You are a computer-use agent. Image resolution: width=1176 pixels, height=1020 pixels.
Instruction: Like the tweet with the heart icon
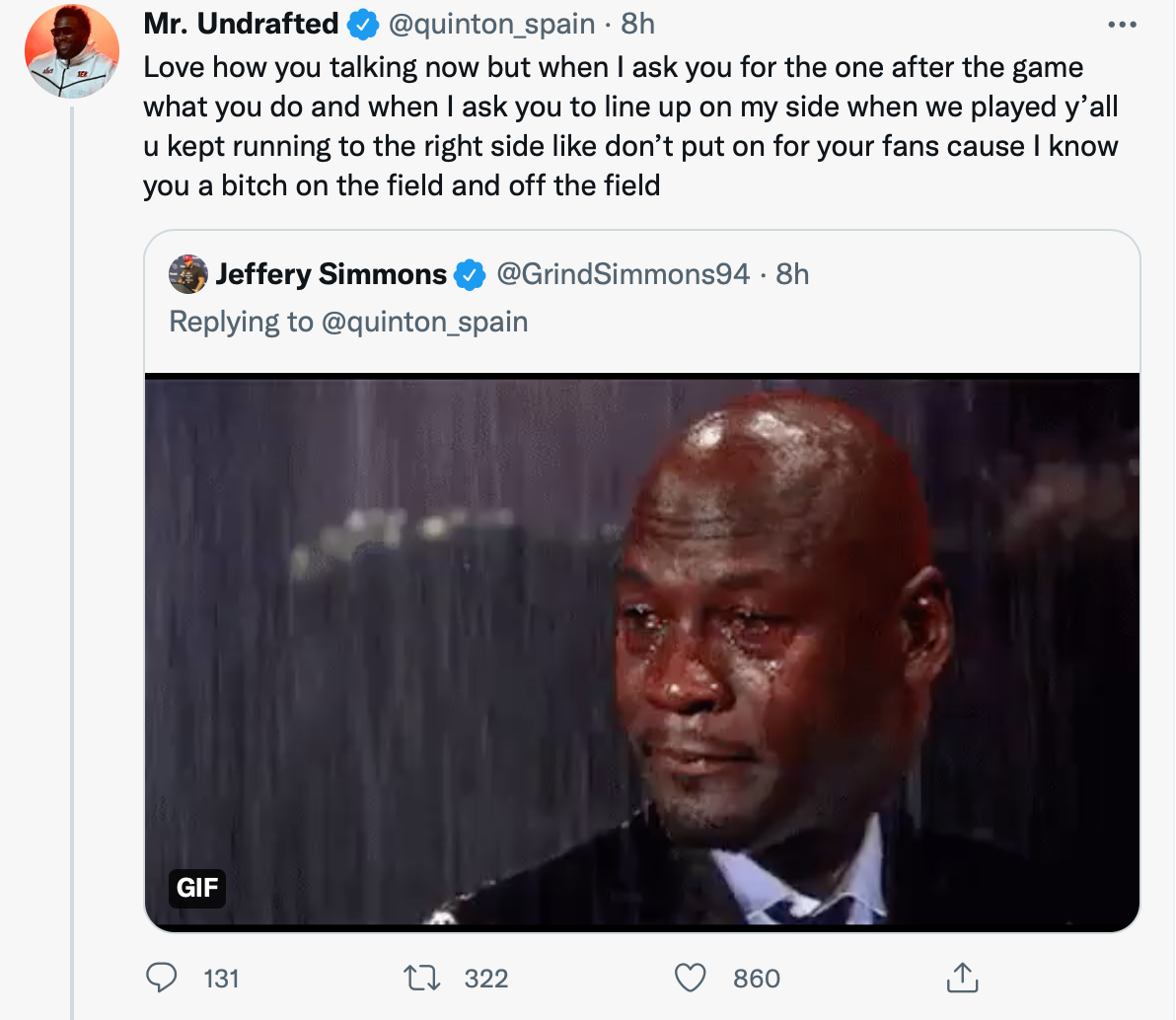690,978
